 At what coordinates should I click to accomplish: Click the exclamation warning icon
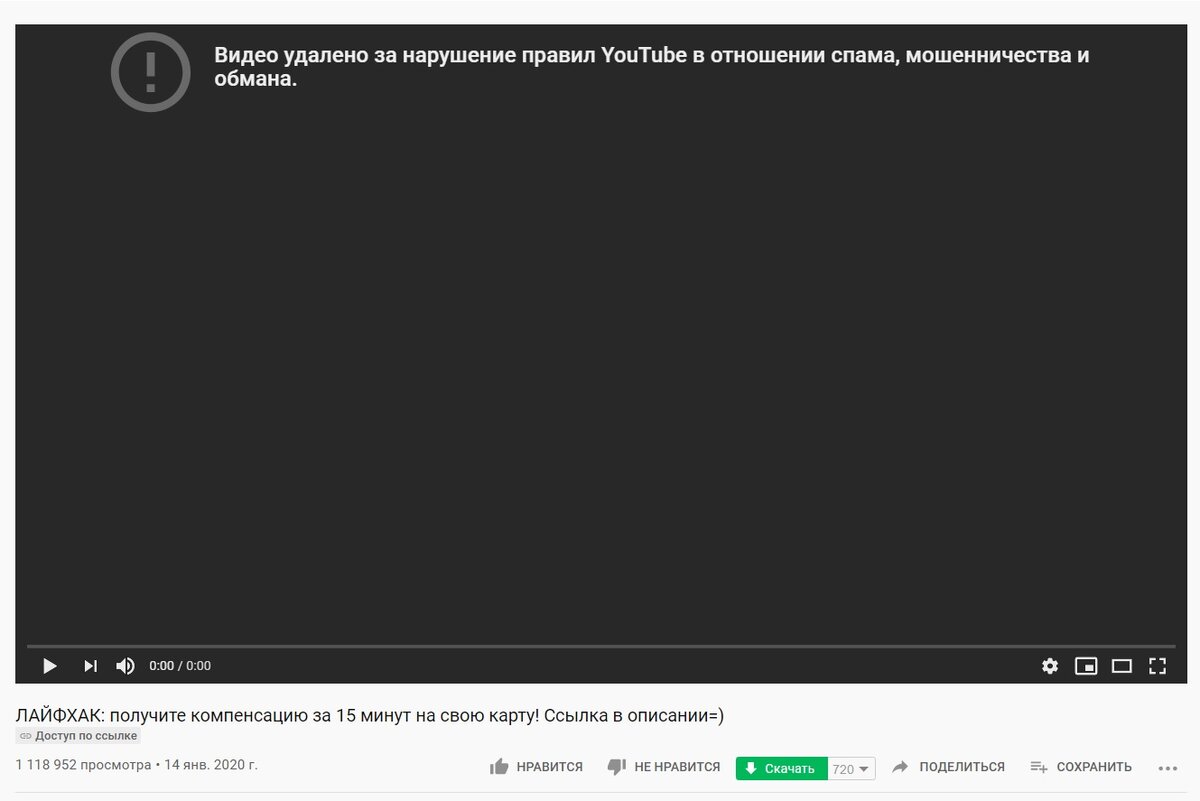(150, 70)
